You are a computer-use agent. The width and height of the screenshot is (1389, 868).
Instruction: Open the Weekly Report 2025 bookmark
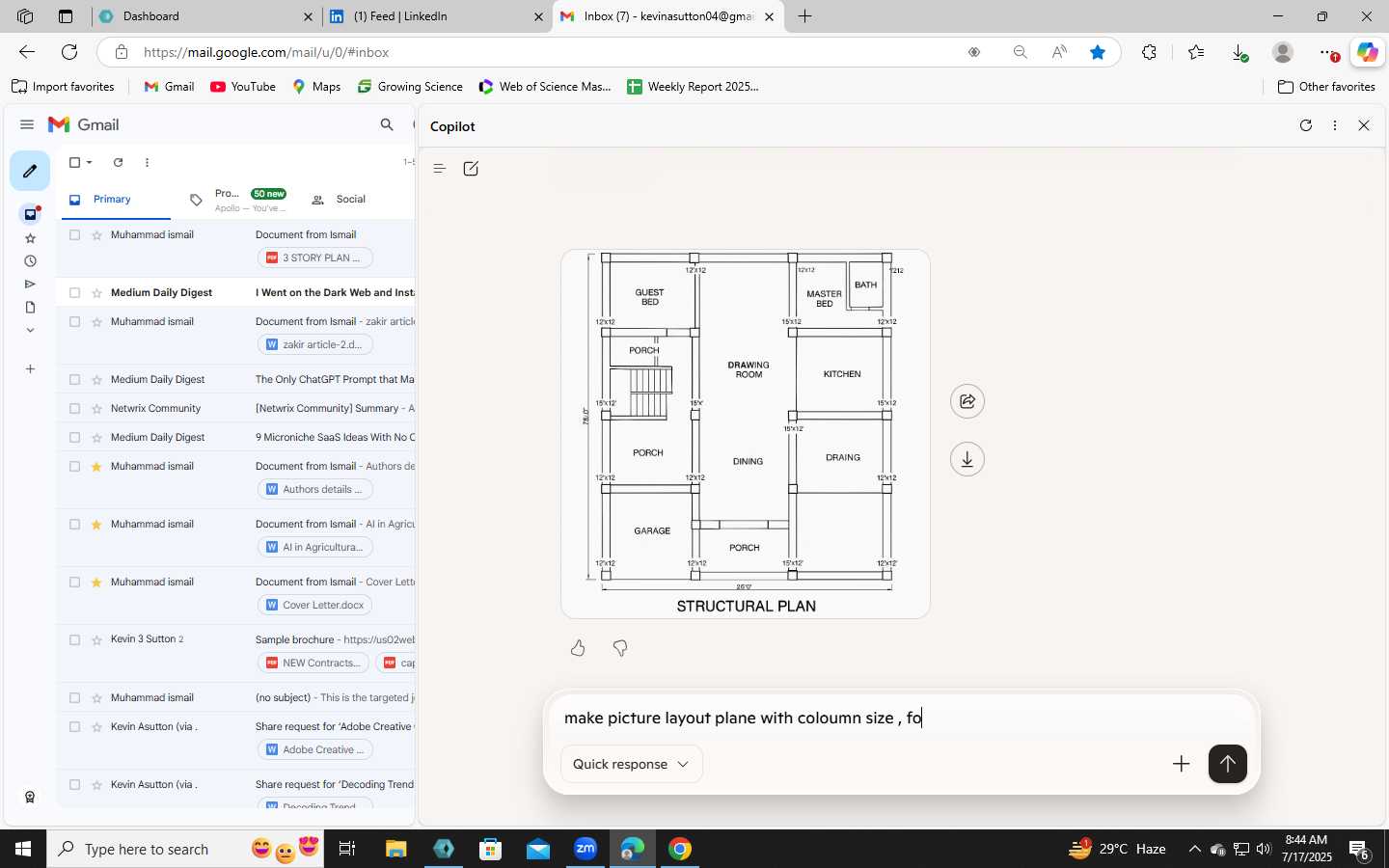click(x=693, y=87)
